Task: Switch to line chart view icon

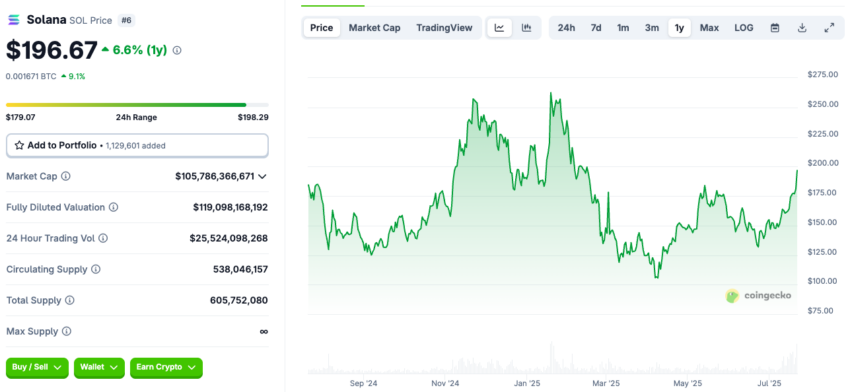Action: 499,28
